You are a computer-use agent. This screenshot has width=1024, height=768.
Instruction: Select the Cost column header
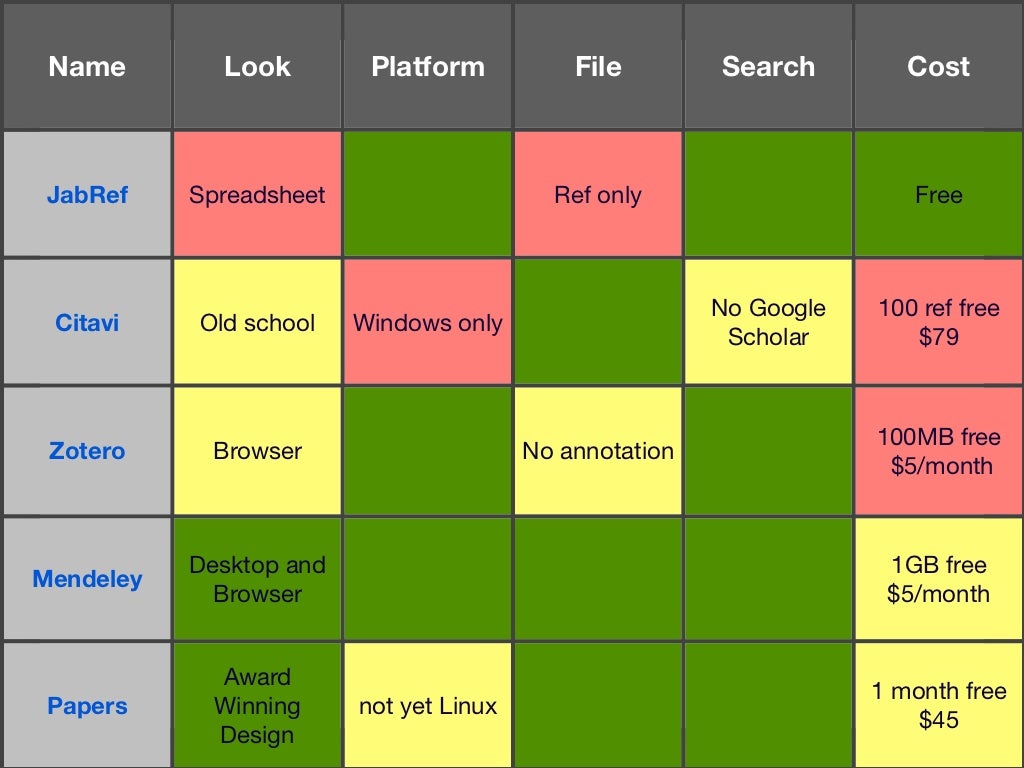click(x=939, y=66)
